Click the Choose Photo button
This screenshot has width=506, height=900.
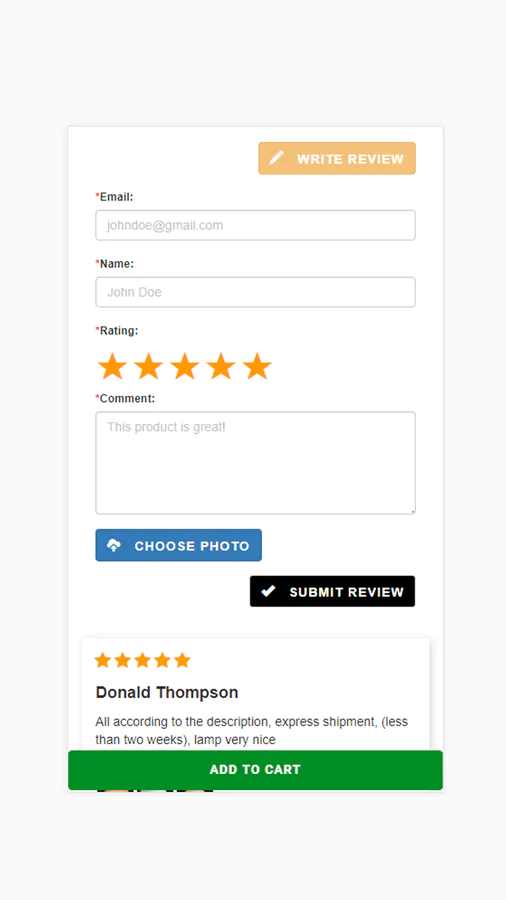pos(178,545)
